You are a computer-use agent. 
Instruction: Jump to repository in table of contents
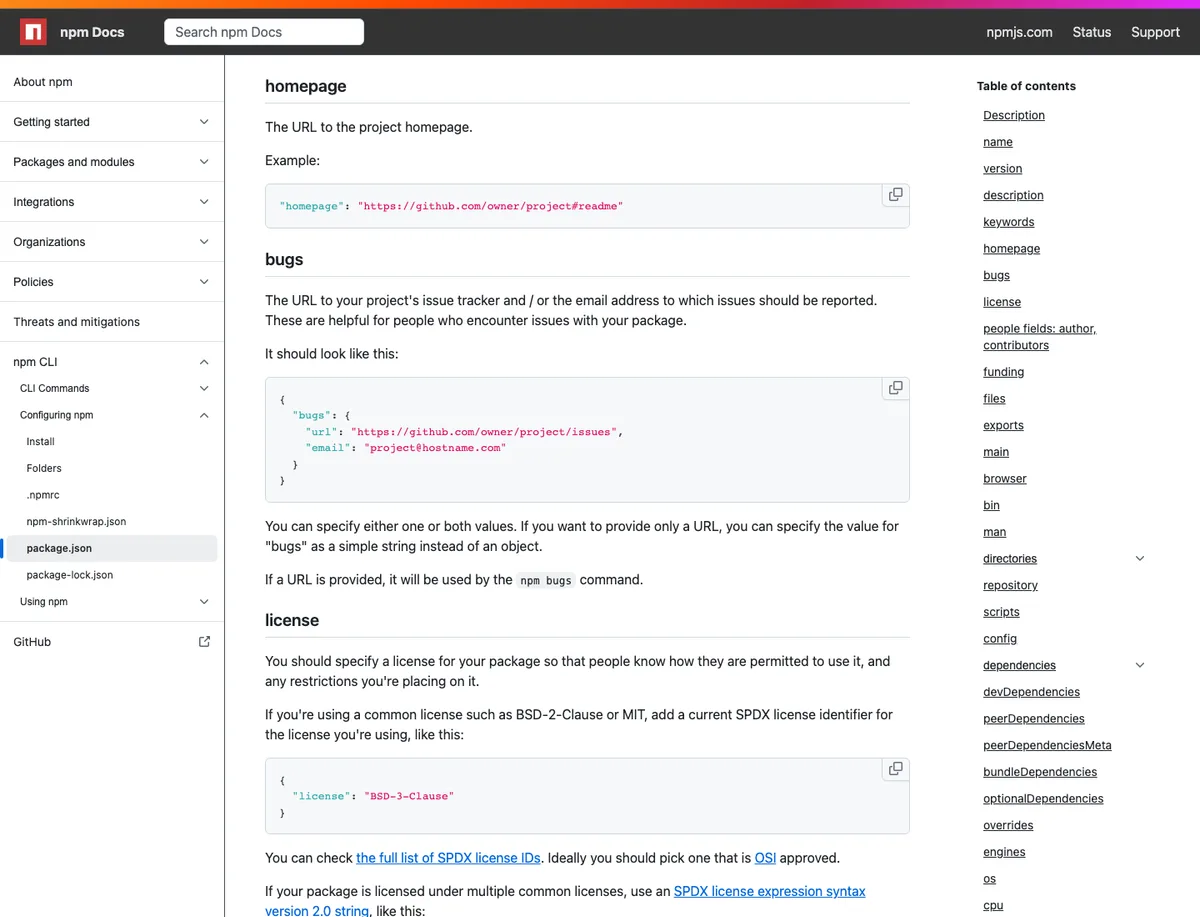[x=1010, y=585]
